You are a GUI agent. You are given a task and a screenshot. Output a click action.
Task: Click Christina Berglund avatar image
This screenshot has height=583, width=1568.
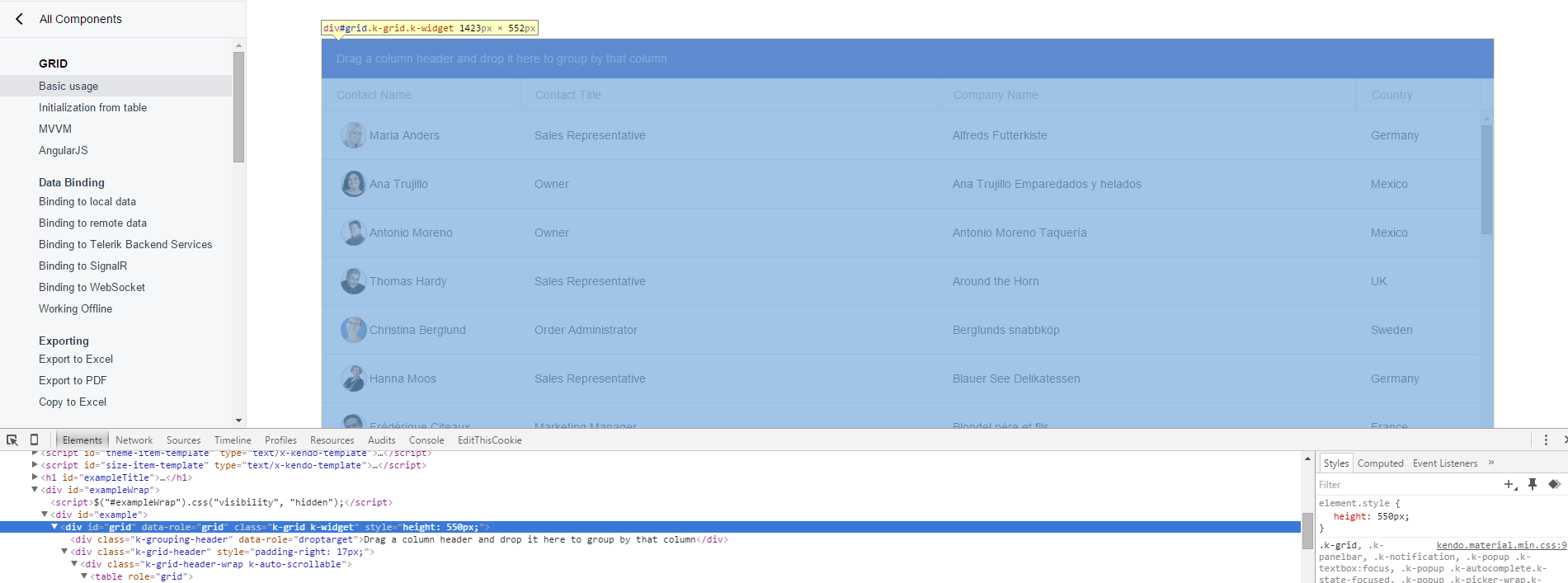(353, 330)
